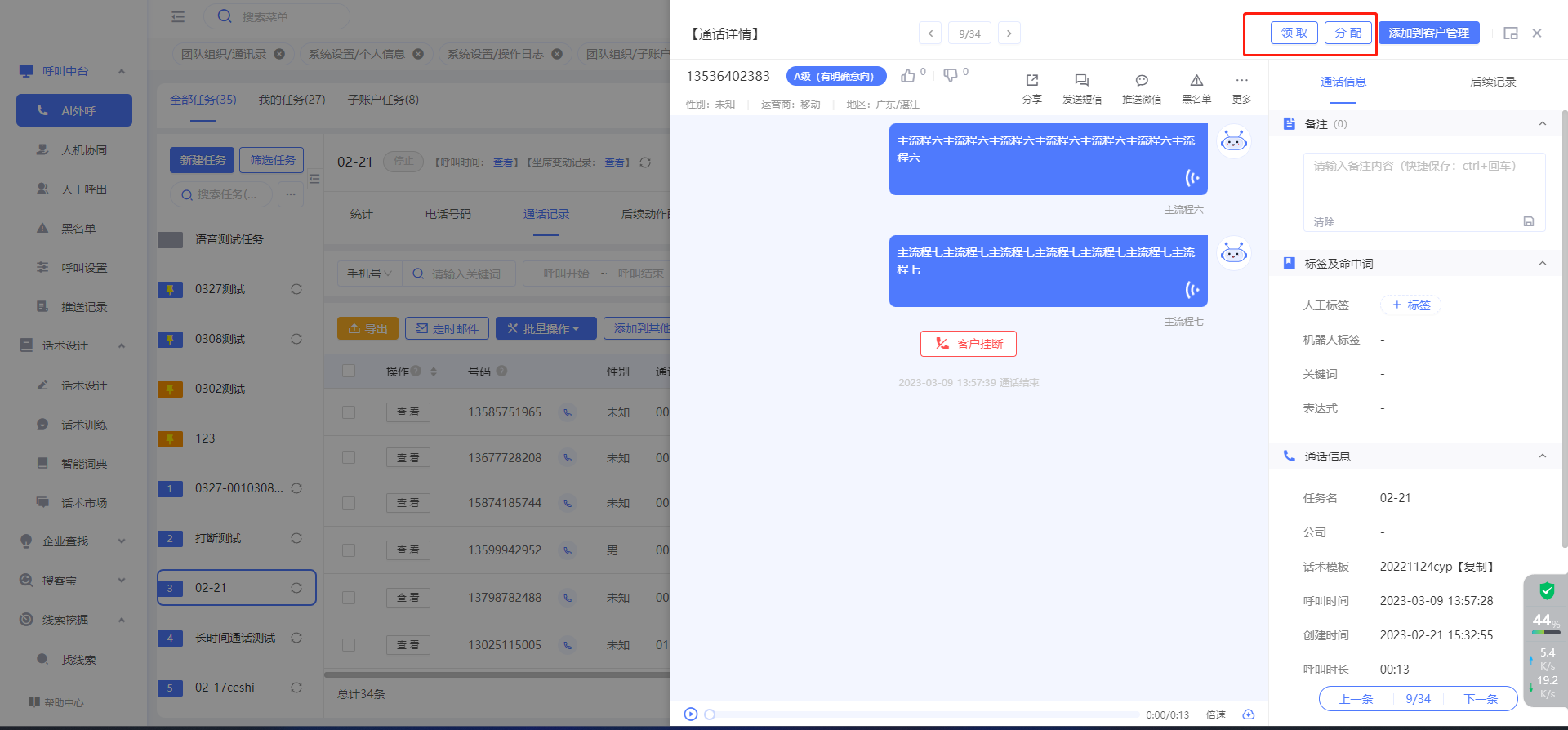Check the row for 13798782488
The width and height of the screenshot is (1568, 730).
pos(349,598)
